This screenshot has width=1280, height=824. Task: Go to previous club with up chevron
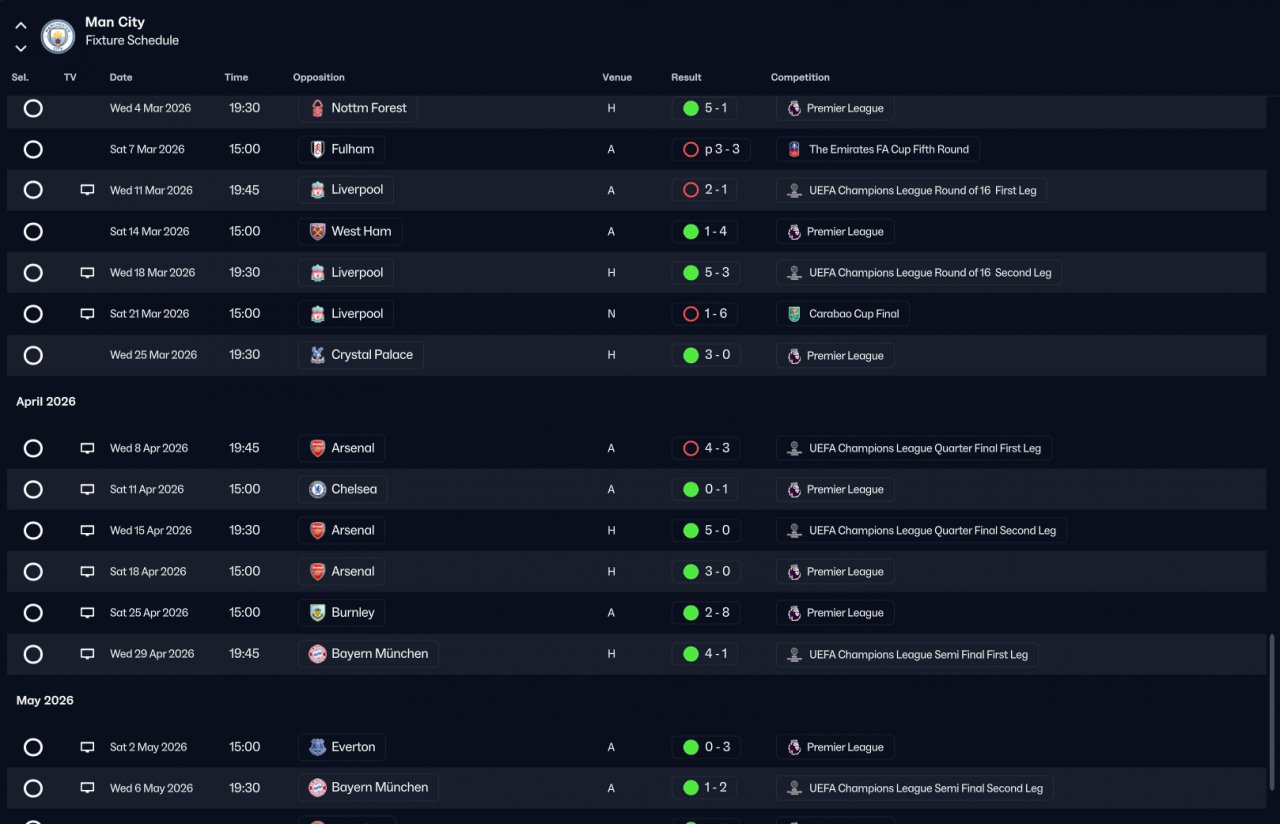point(21,26)
